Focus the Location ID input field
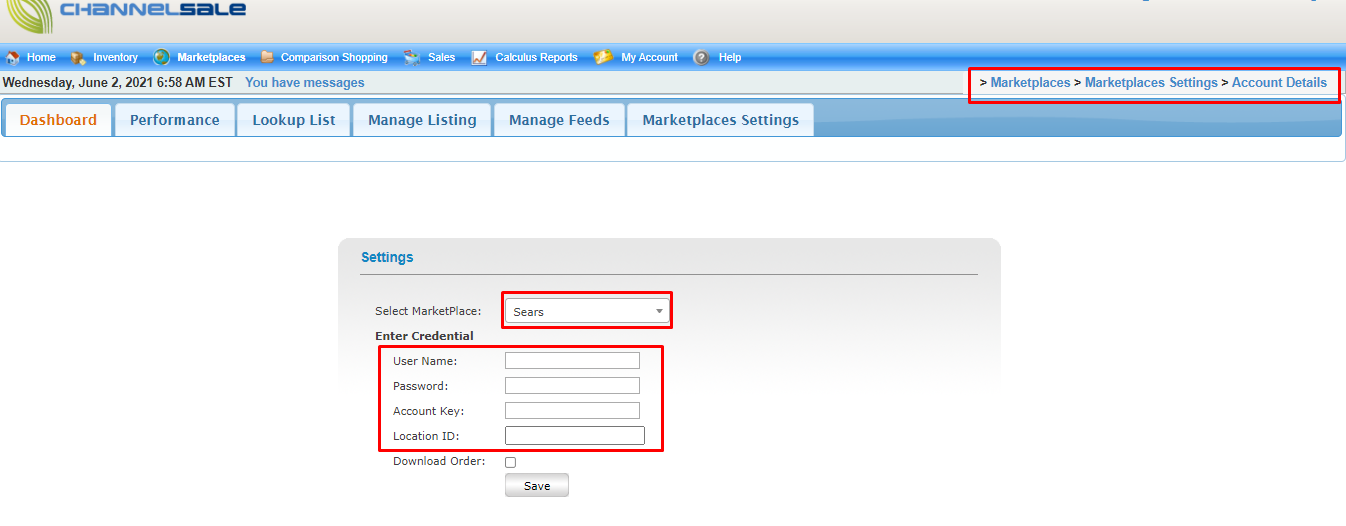Viewport: 1346px width, 526px height. click(575, 436)
